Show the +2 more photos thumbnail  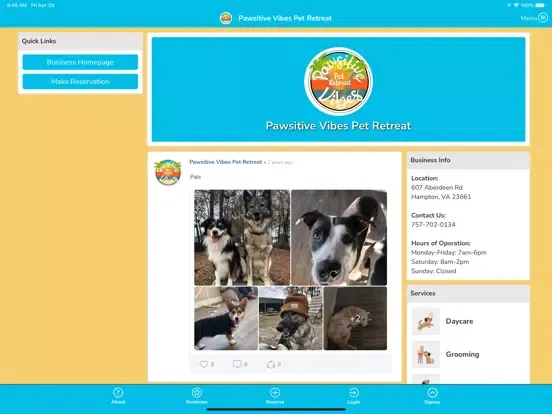355,318
